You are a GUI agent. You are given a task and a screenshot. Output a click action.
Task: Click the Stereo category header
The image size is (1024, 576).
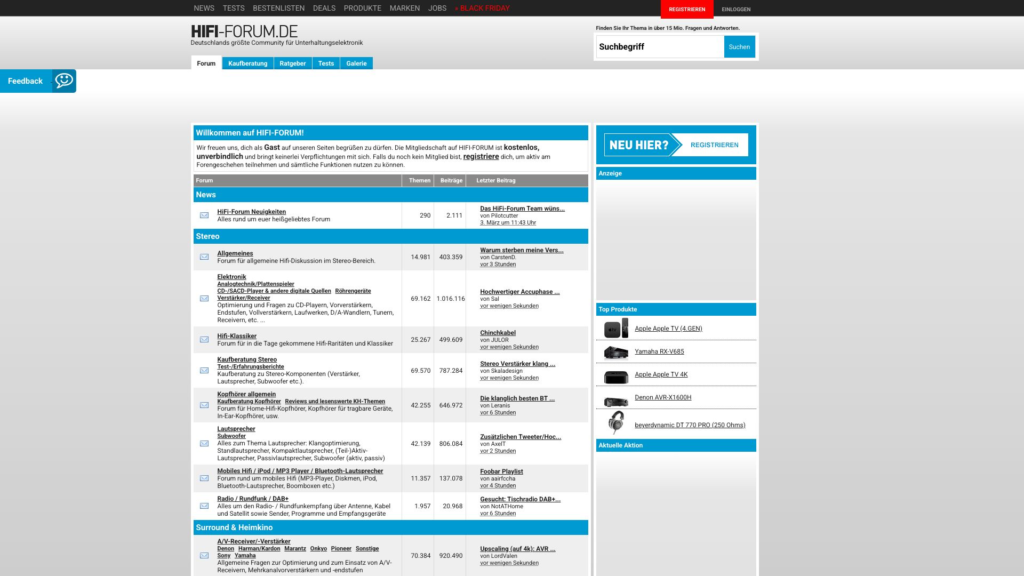click(391, 236)
